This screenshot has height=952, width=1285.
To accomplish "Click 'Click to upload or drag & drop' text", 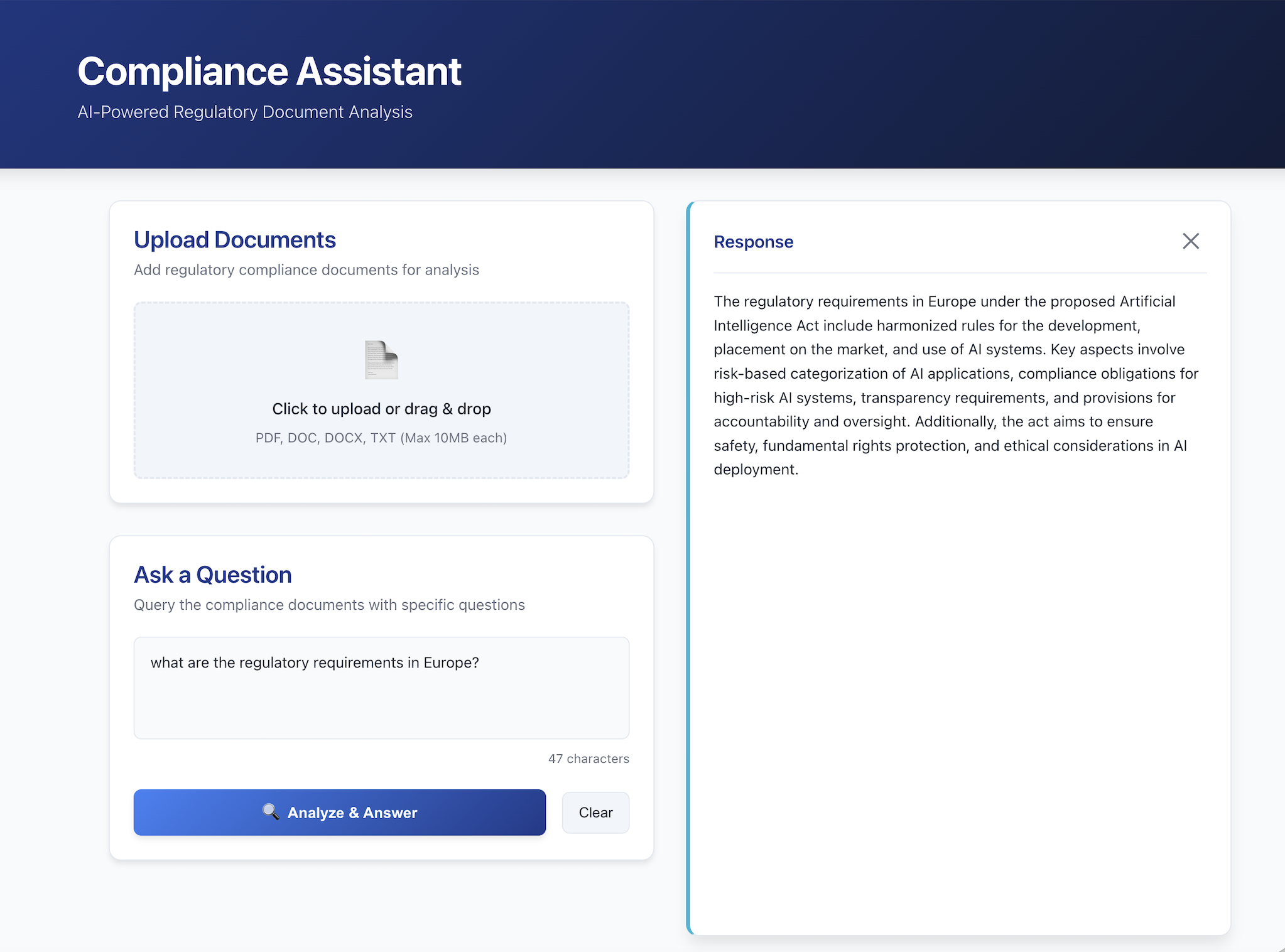I will click(381, 408).
